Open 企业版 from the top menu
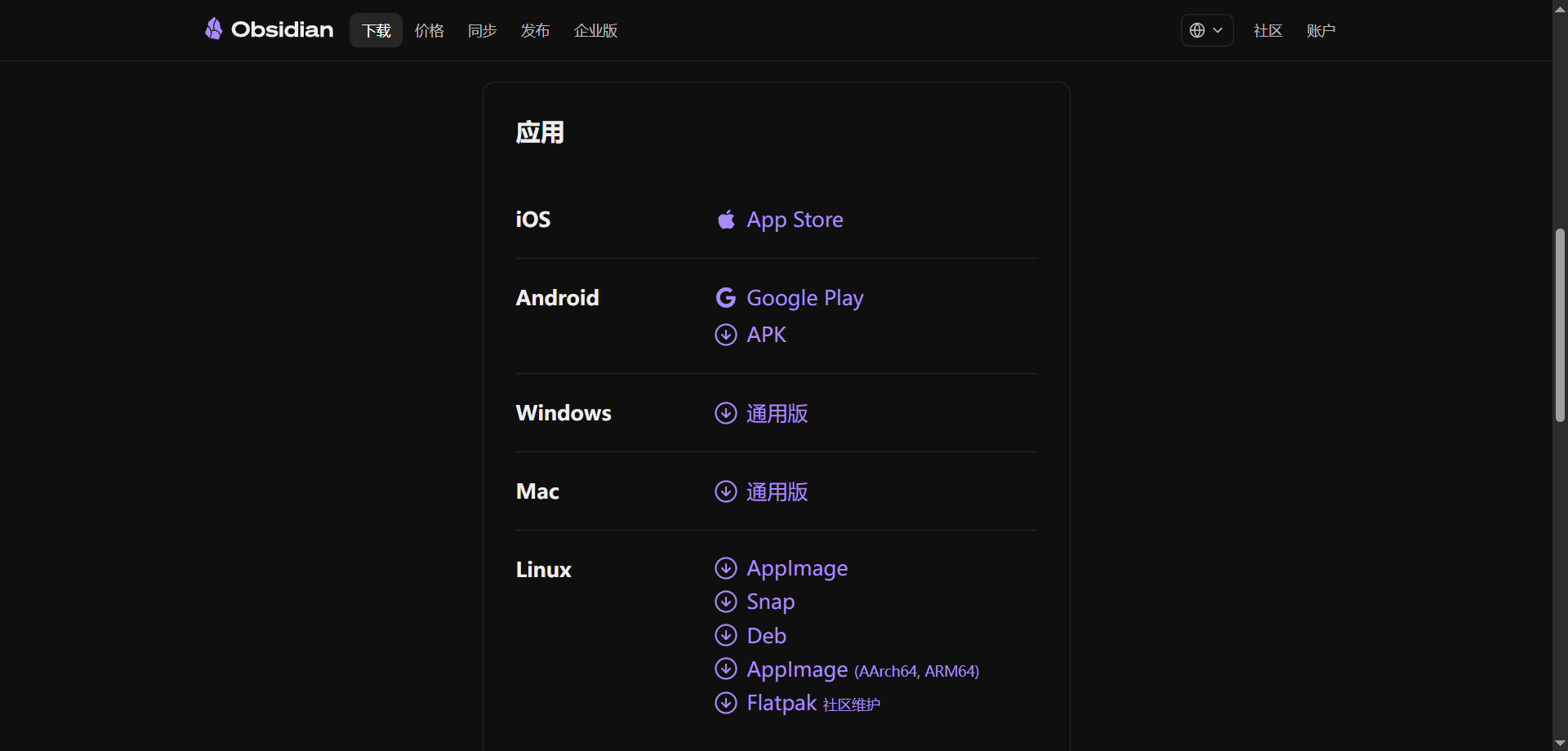The height and width of the screenshot is (751, 1568). point(595,30)
